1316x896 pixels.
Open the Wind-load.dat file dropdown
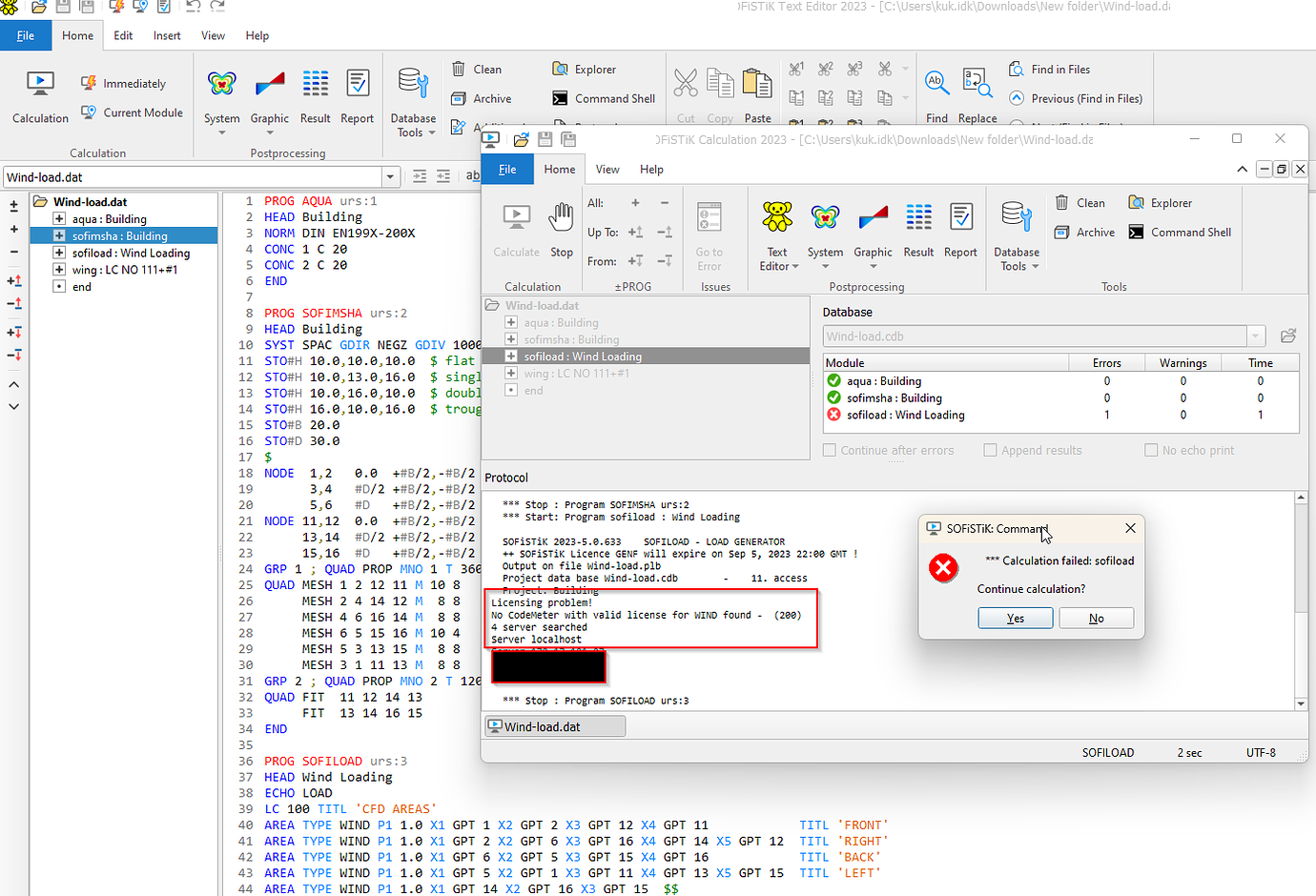[390, 177]
